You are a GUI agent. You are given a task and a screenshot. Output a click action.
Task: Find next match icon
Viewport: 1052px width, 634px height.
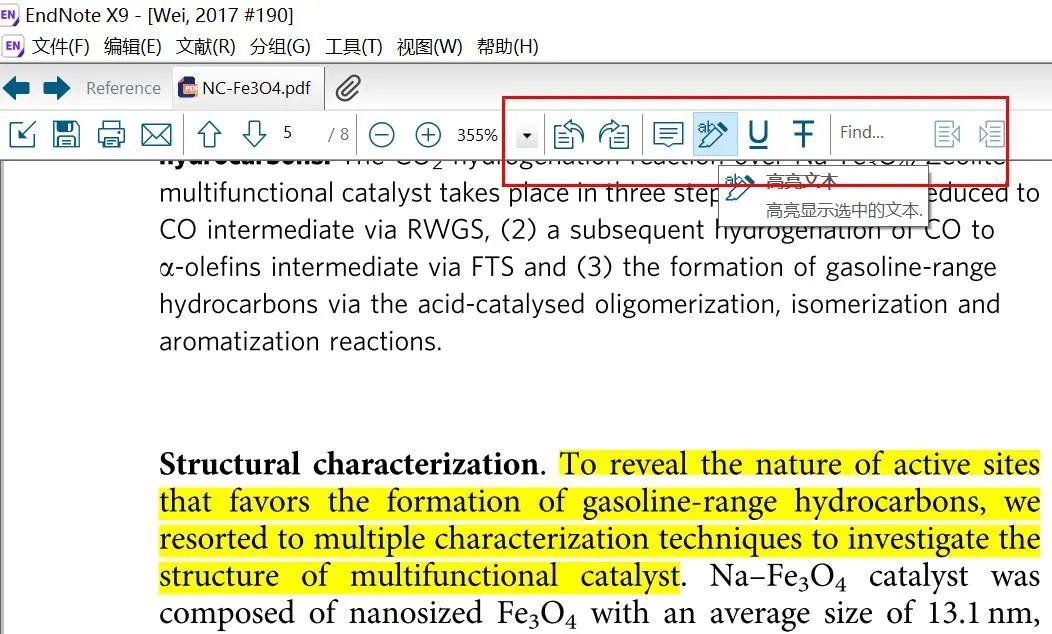[991, 134]
